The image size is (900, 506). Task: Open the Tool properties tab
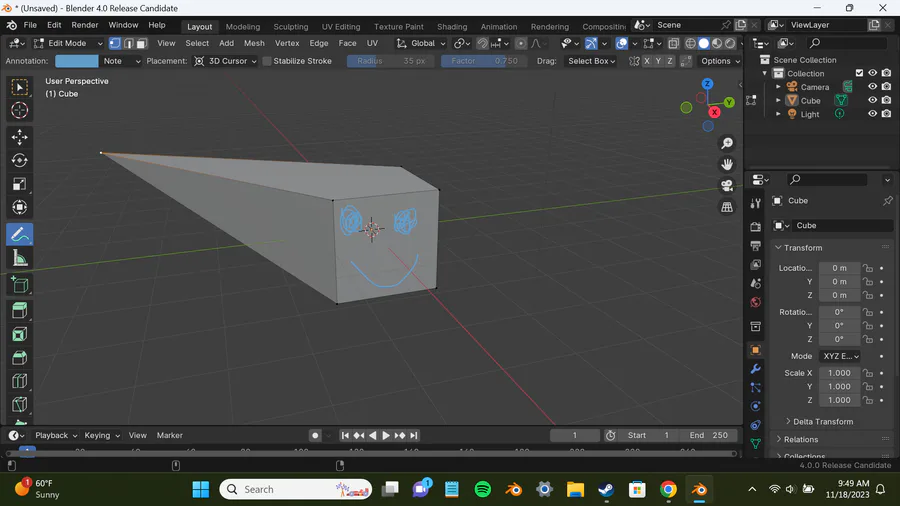755,203
